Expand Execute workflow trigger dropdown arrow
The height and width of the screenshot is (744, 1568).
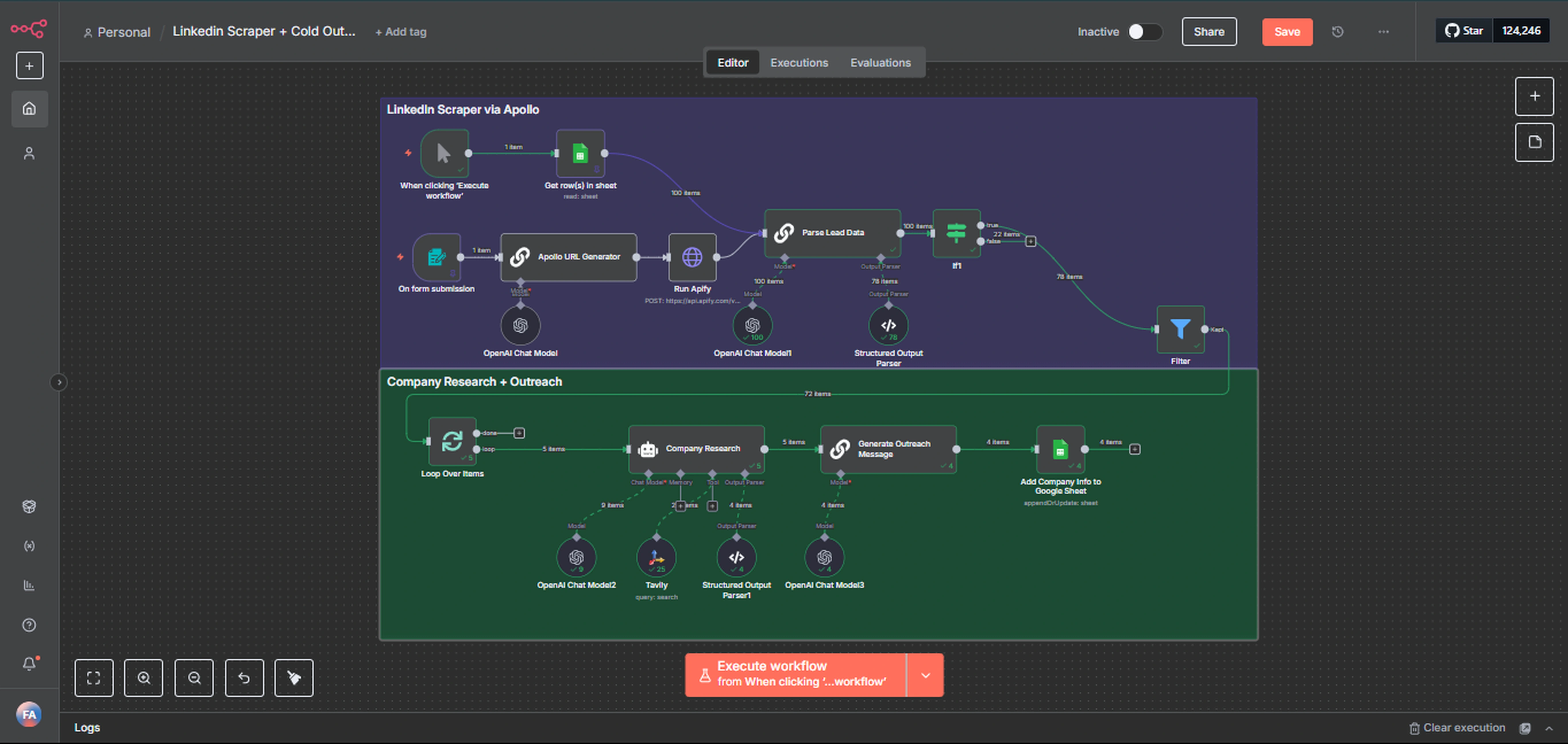925,675
